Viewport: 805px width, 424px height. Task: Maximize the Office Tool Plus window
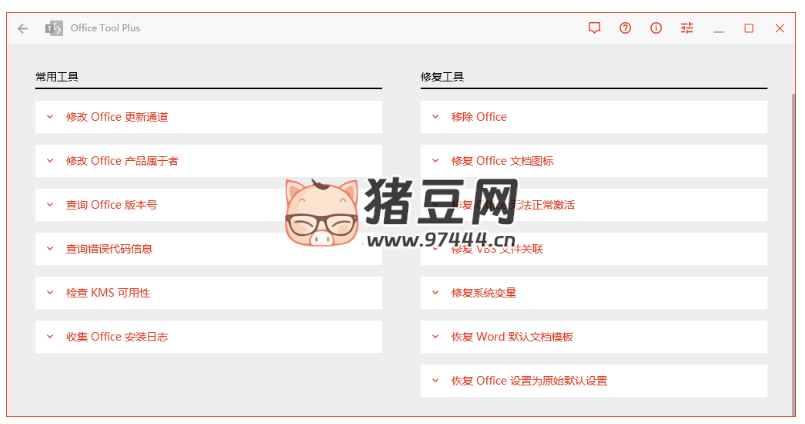pos(749,28)
